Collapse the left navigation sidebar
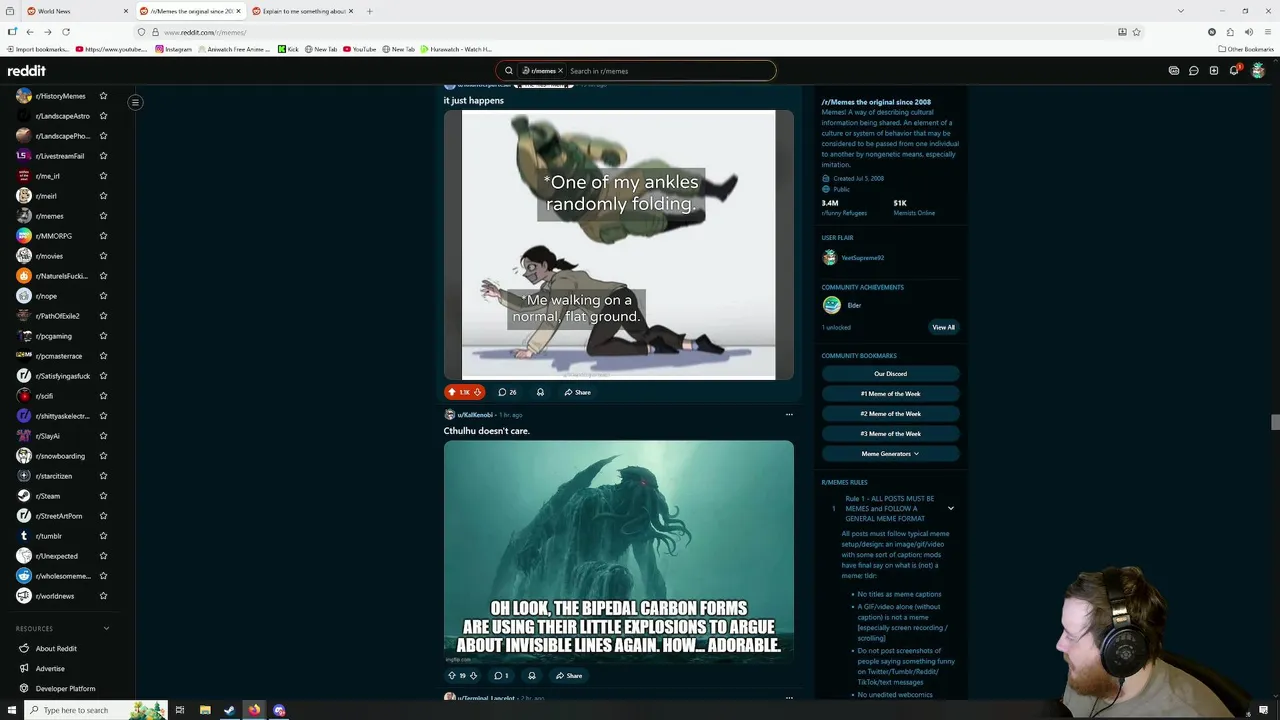The width and height of the screenshot is (1280, 720). [135, 102]
